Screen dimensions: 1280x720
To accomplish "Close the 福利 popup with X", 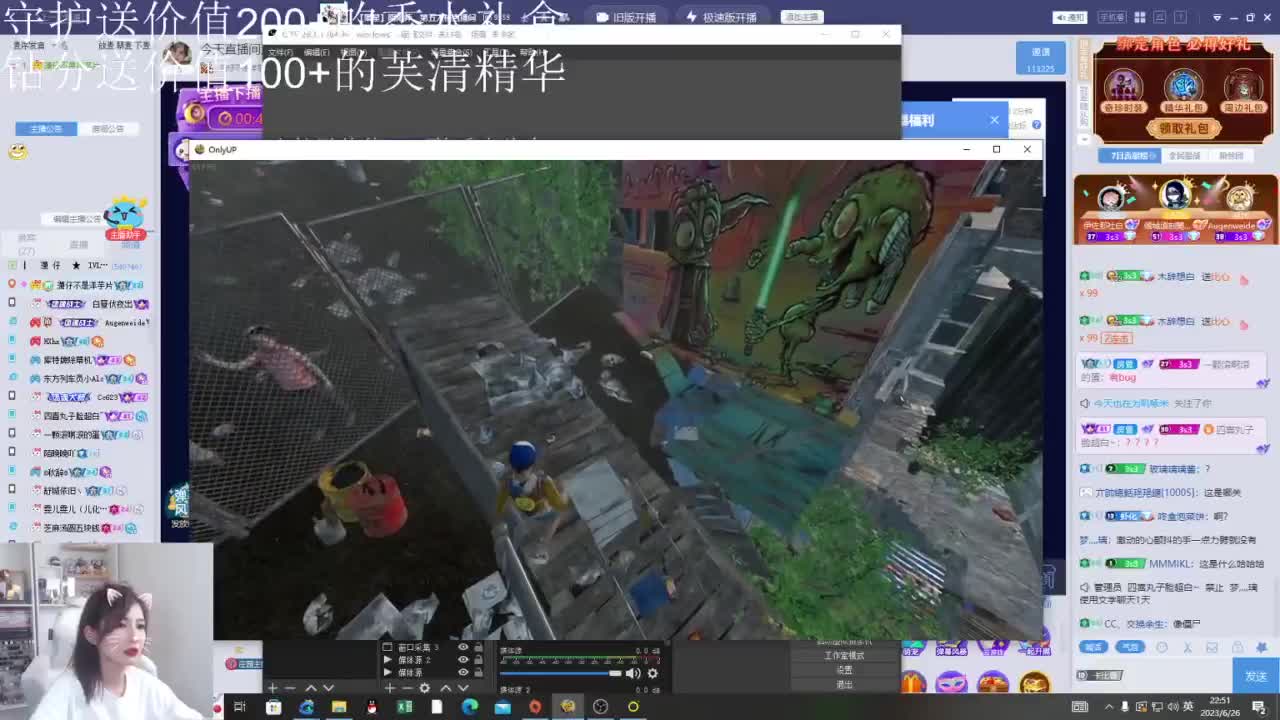I will (x=994, y=120).
